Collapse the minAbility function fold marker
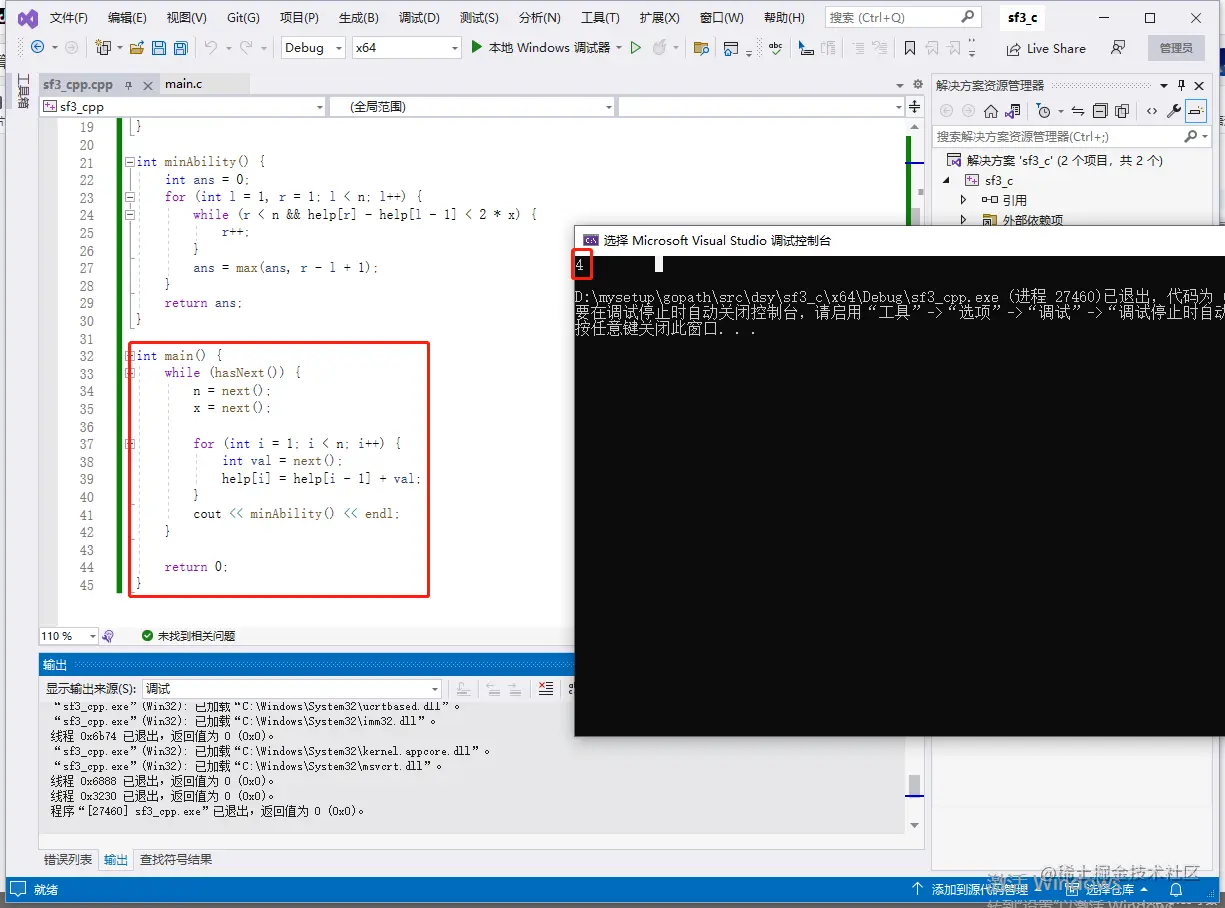This screenshot has height=908, width=1225. (129, 161)
